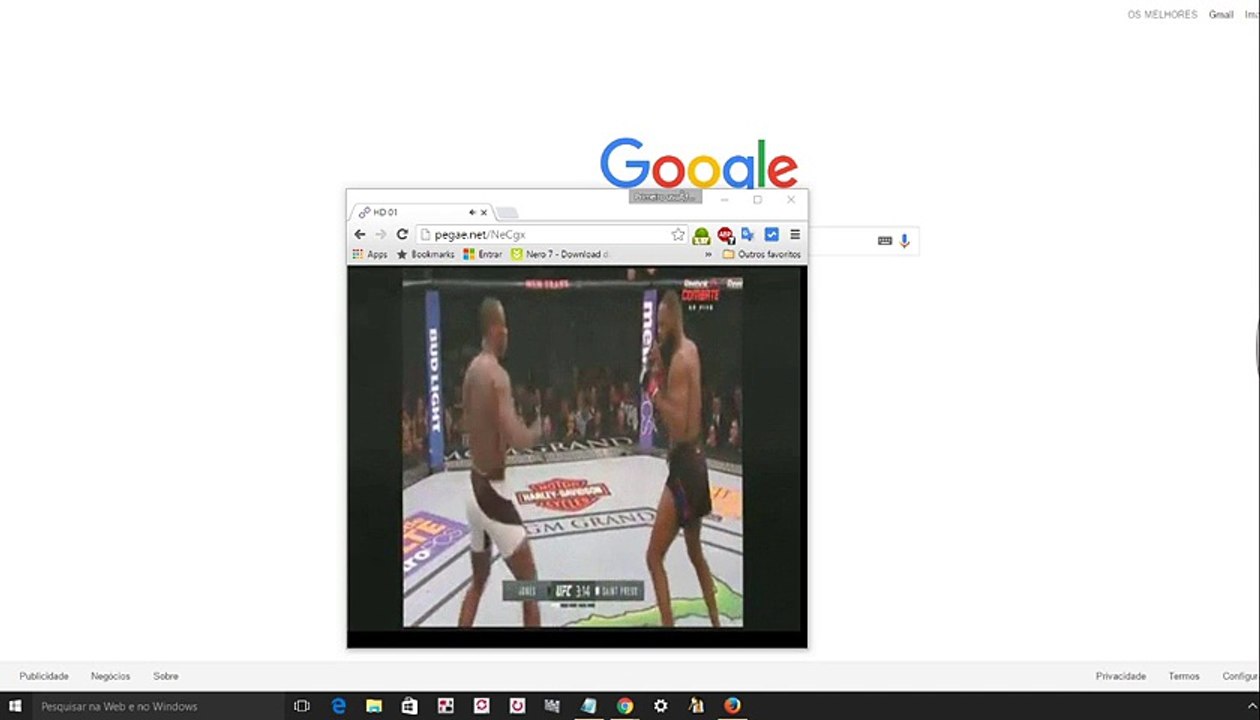Switch to Google Chrome in taskbar
This screenshot has height=720, width=1260.
624,706
